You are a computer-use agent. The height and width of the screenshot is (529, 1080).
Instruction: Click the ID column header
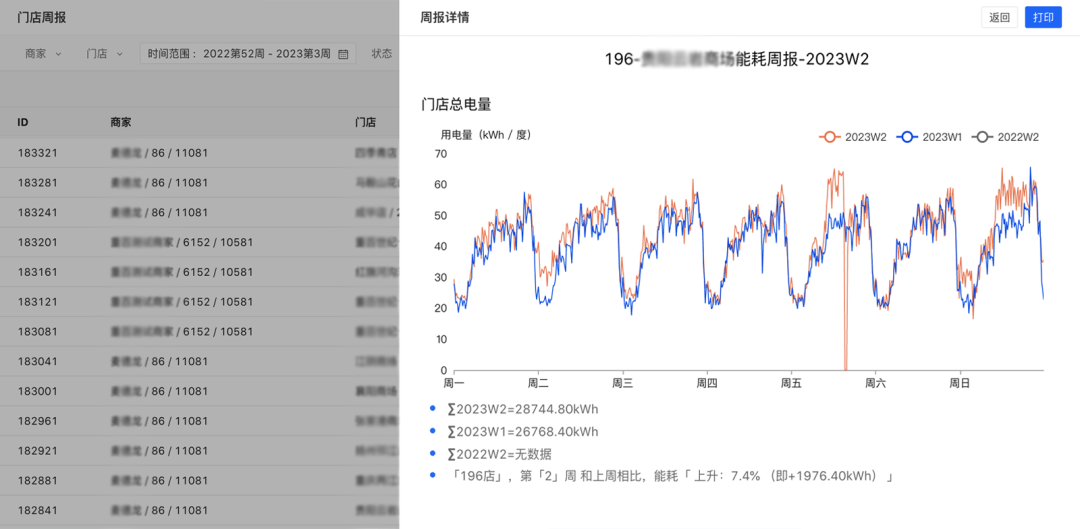click(x=23, y=122)
